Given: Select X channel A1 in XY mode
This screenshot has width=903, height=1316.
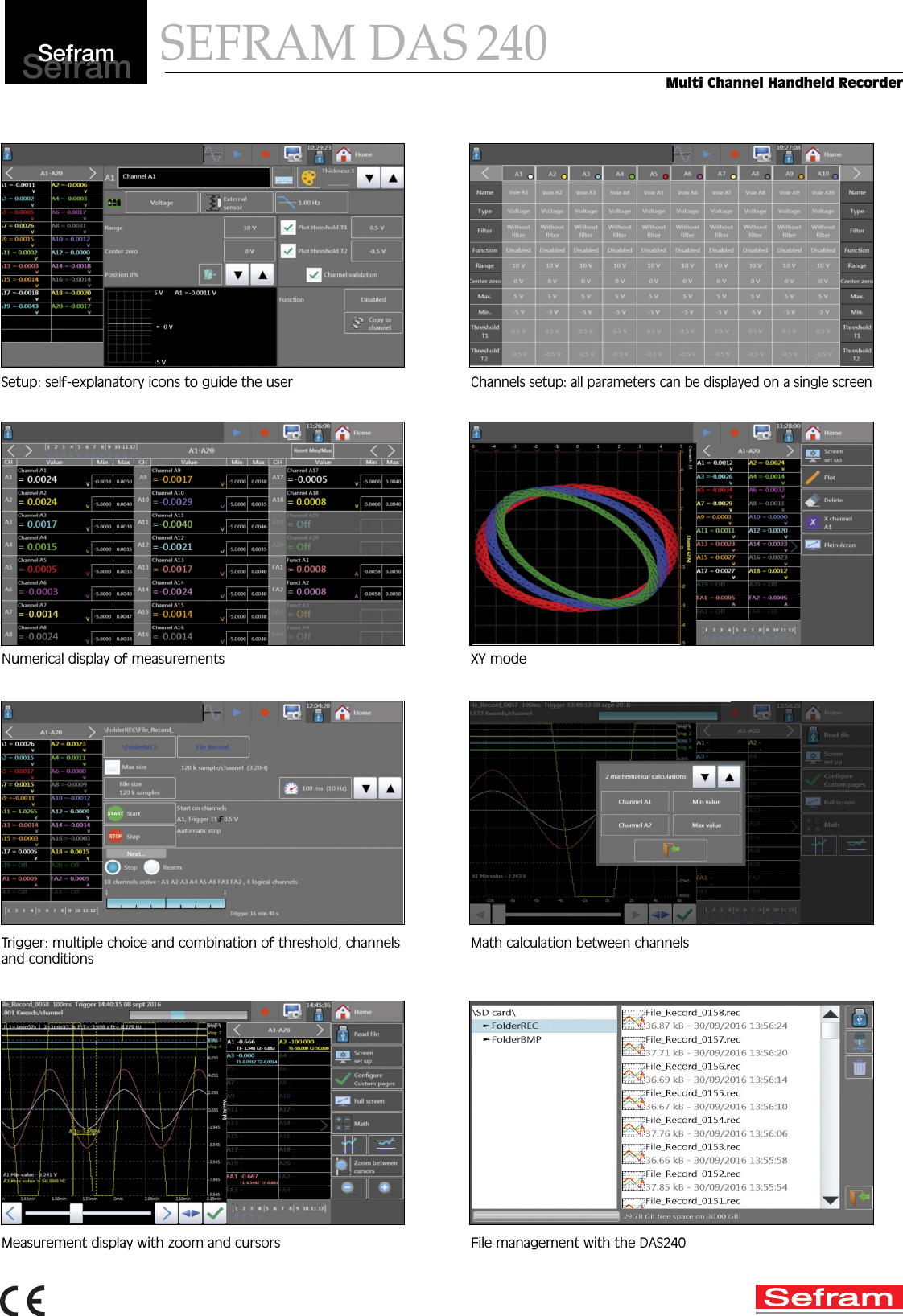Looking at the screenshot, I should point(837,522).
